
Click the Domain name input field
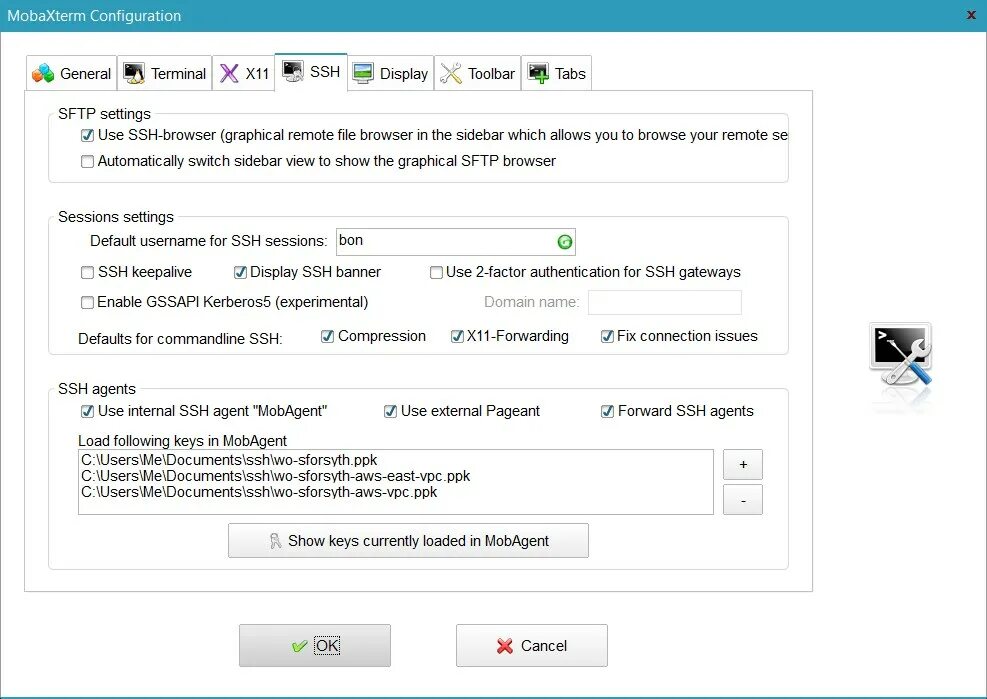pos(665,302)
